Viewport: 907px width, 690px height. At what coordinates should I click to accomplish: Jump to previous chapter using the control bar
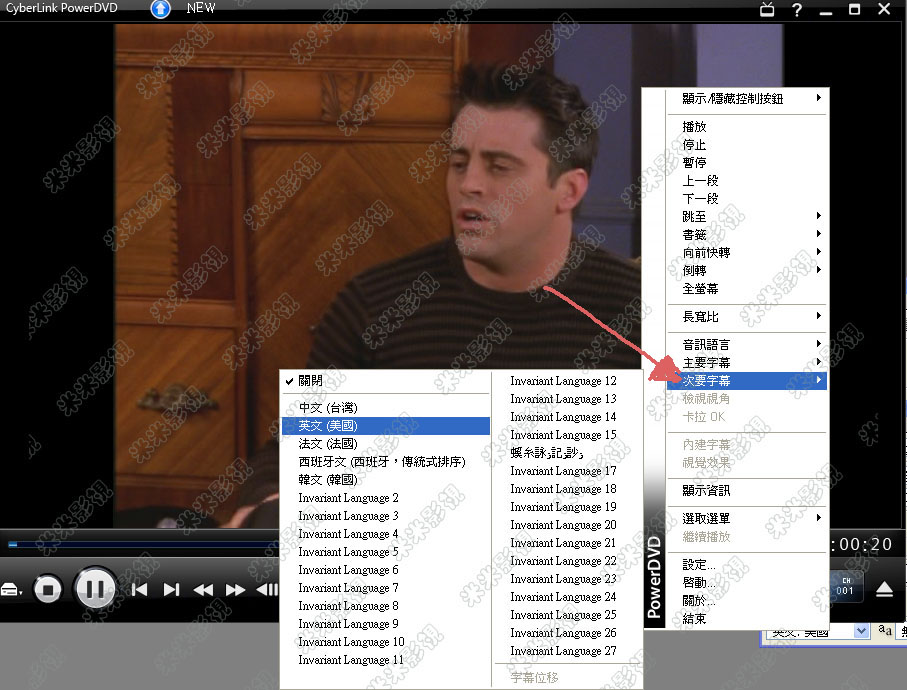(x=139, y=589)
